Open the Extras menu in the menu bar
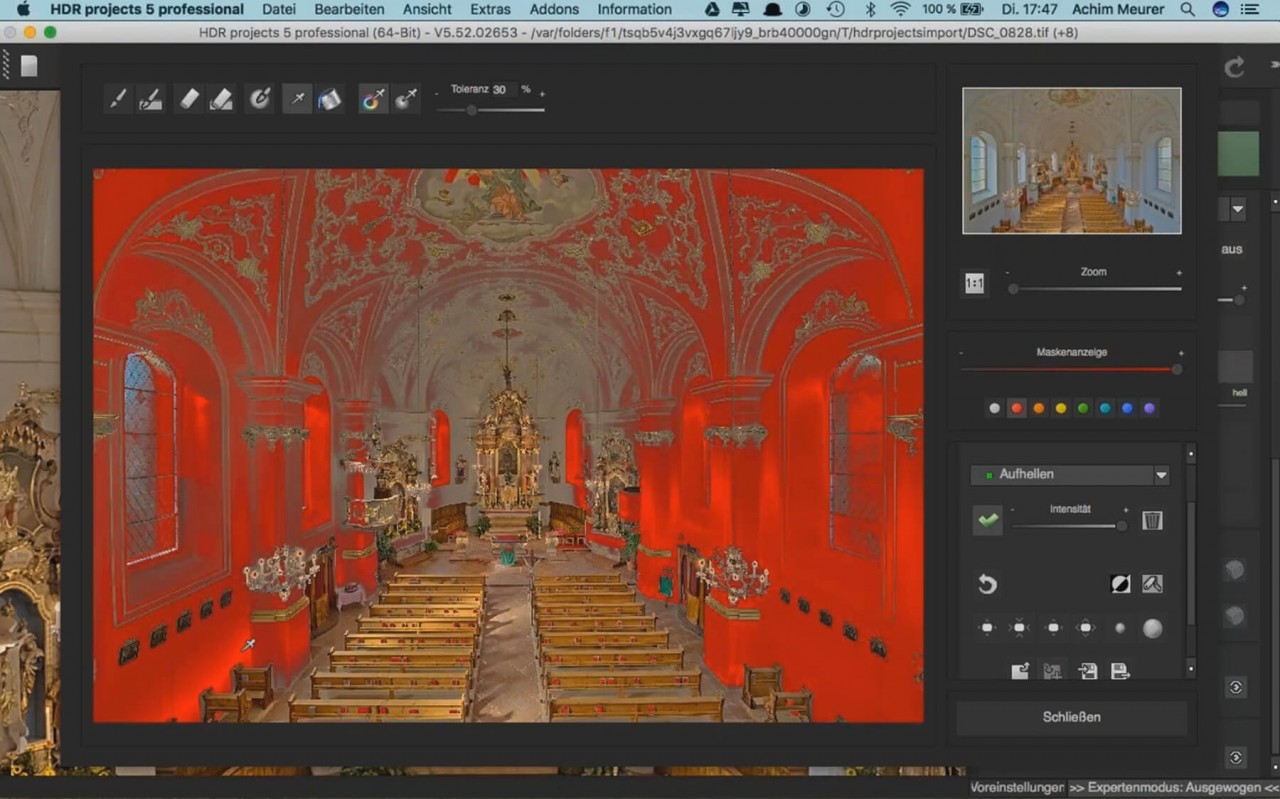This screenshot has width=1280, height=799. point(490,9)
